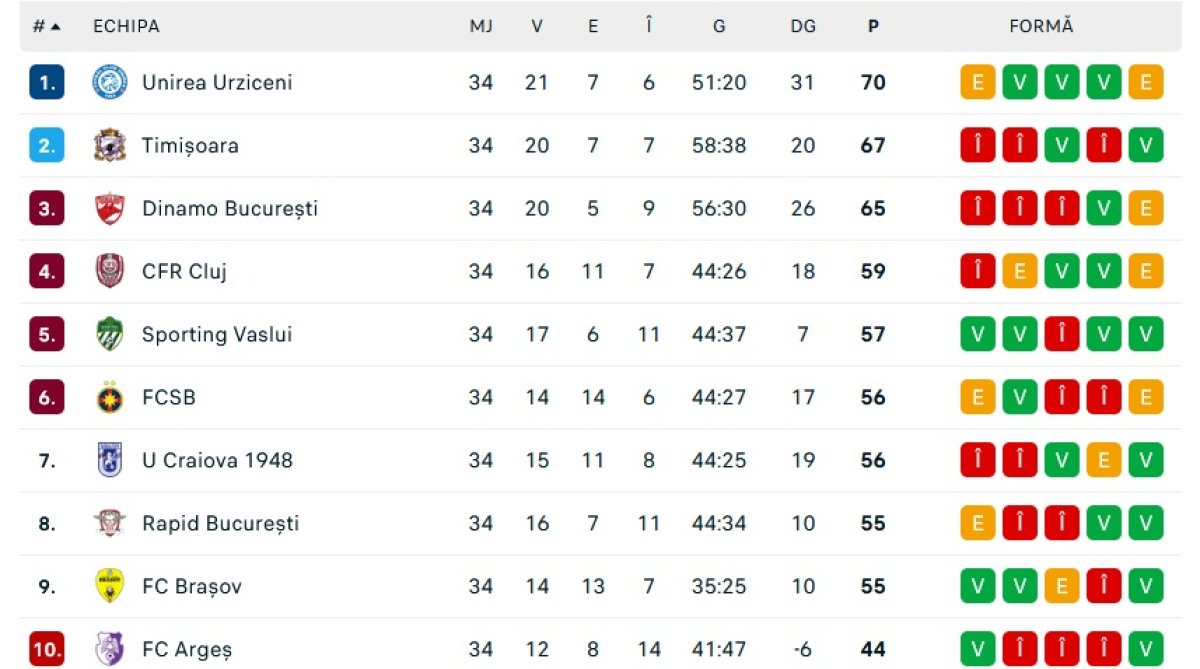Open the Unirea Urziceni team link
The image size is (1200, 669).
click(x=217, y=82)
